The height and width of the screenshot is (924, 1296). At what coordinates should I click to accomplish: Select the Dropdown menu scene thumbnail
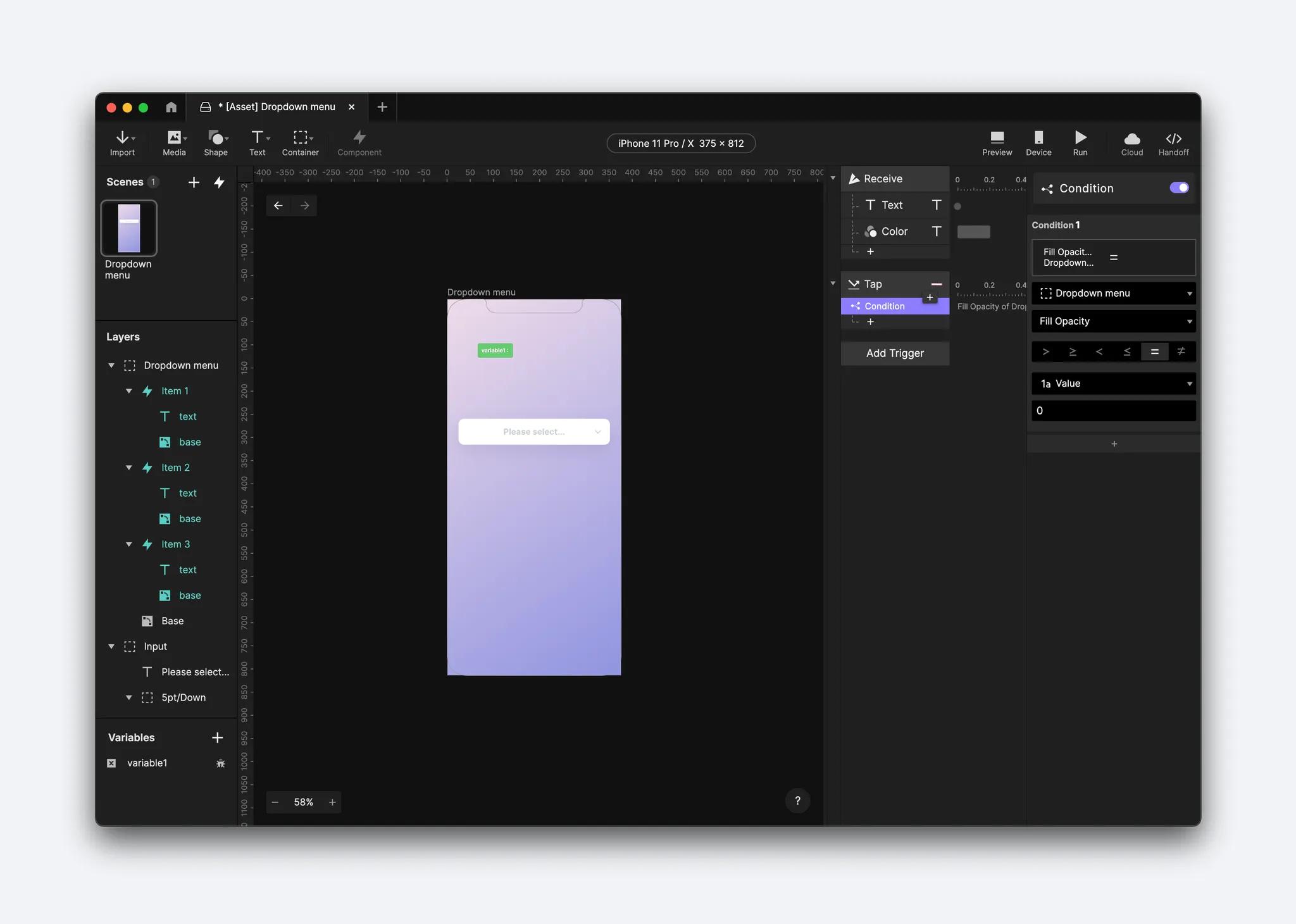pyautogui.click(x=129, y=228)
